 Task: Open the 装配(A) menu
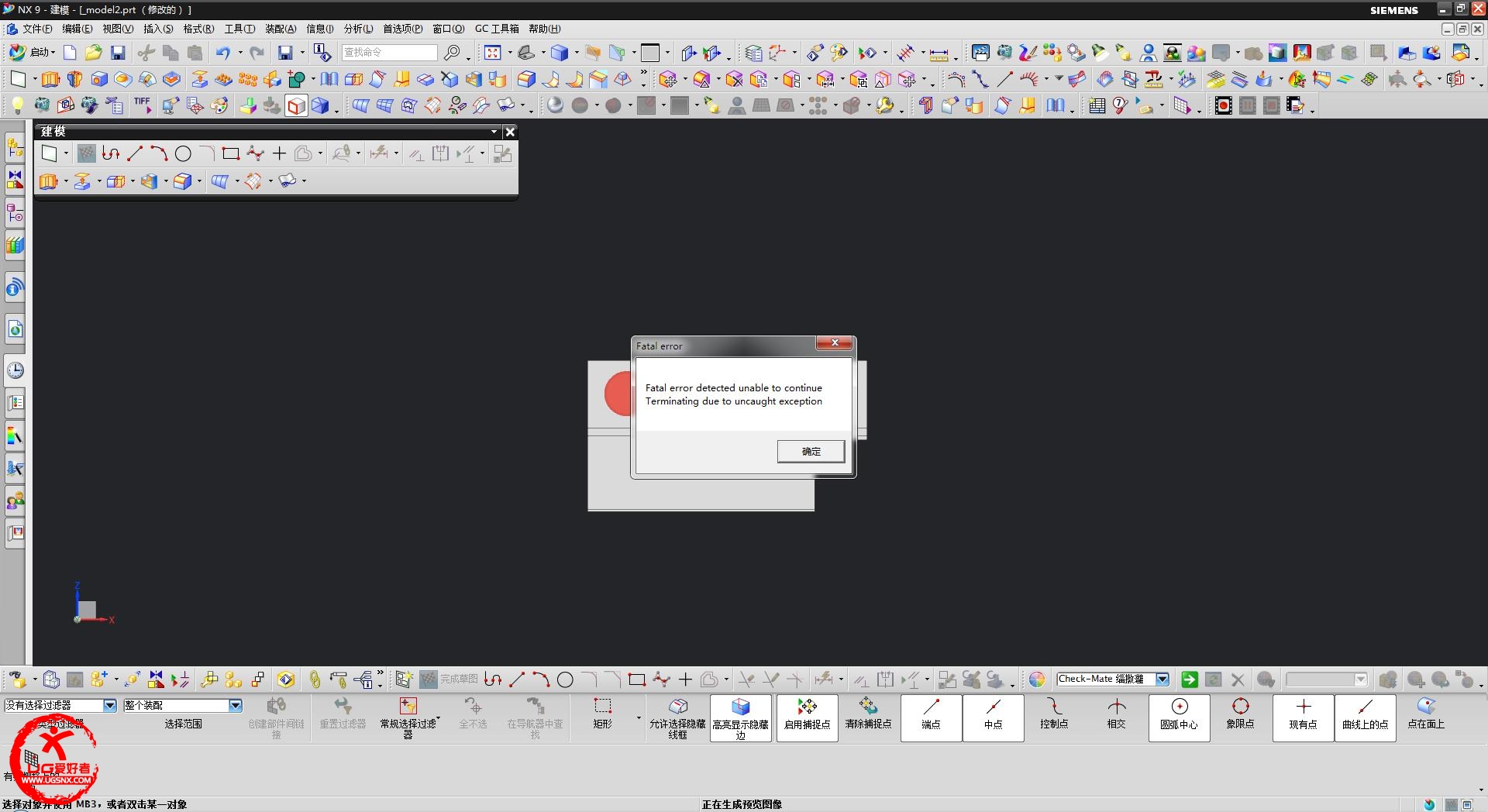(281, 29)
